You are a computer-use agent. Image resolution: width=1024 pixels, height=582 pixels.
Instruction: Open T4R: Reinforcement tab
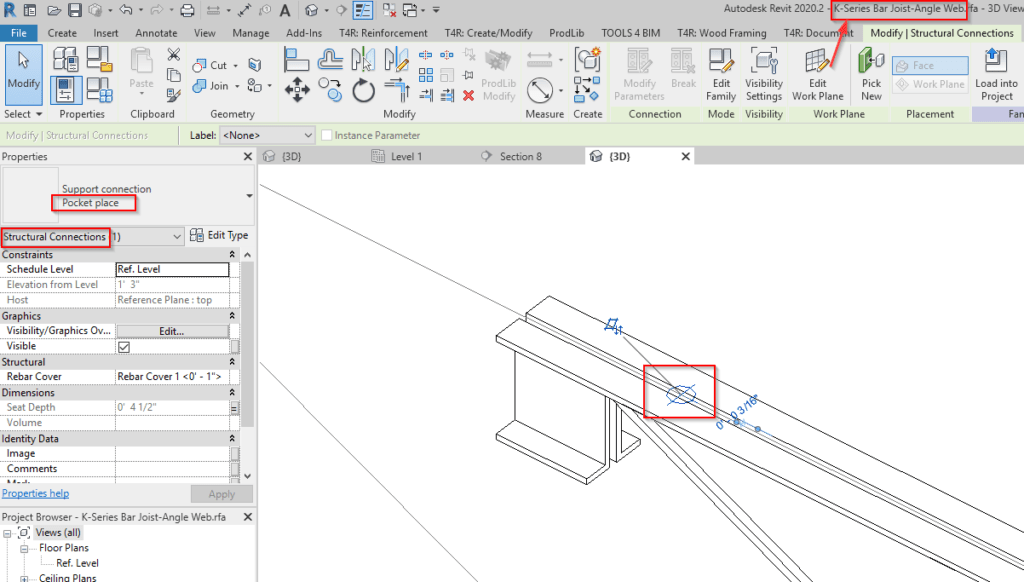[x=383, y=33]
